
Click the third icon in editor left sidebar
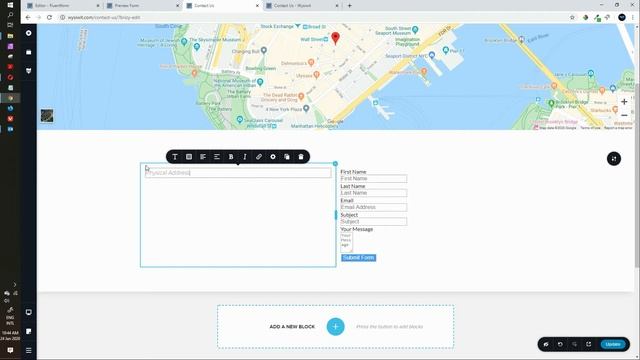[29, 71]
